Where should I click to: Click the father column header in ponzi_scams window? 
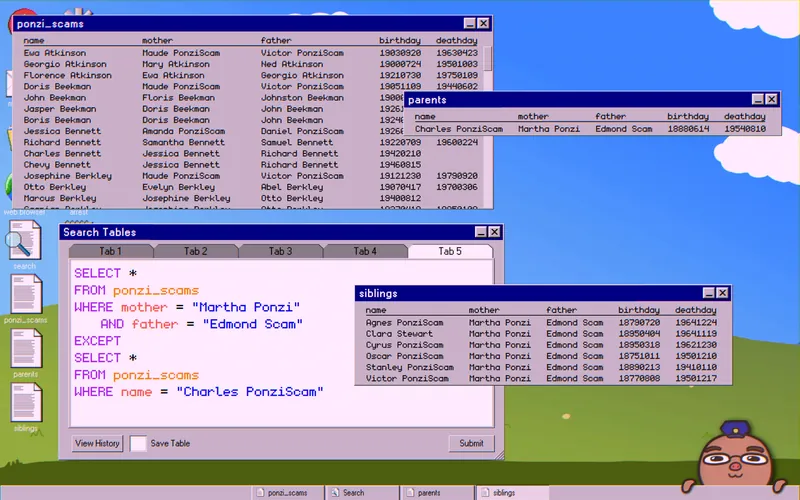276,40
